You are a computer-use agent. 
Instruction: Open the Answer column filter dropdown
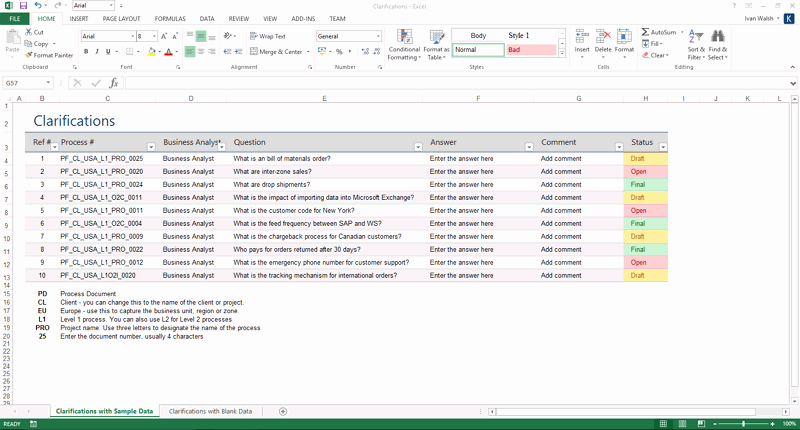pos(529,147)
